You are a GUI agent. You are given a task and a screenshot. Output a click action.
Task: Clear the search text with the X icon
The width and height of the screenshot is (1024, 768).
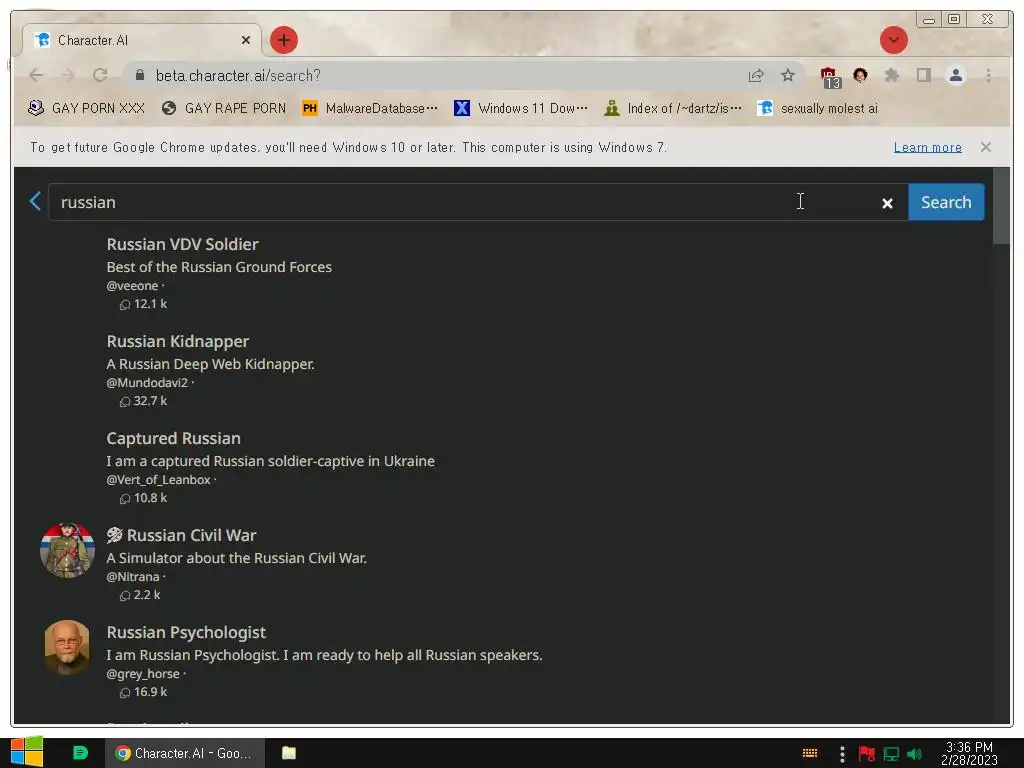tap(887, 203)
